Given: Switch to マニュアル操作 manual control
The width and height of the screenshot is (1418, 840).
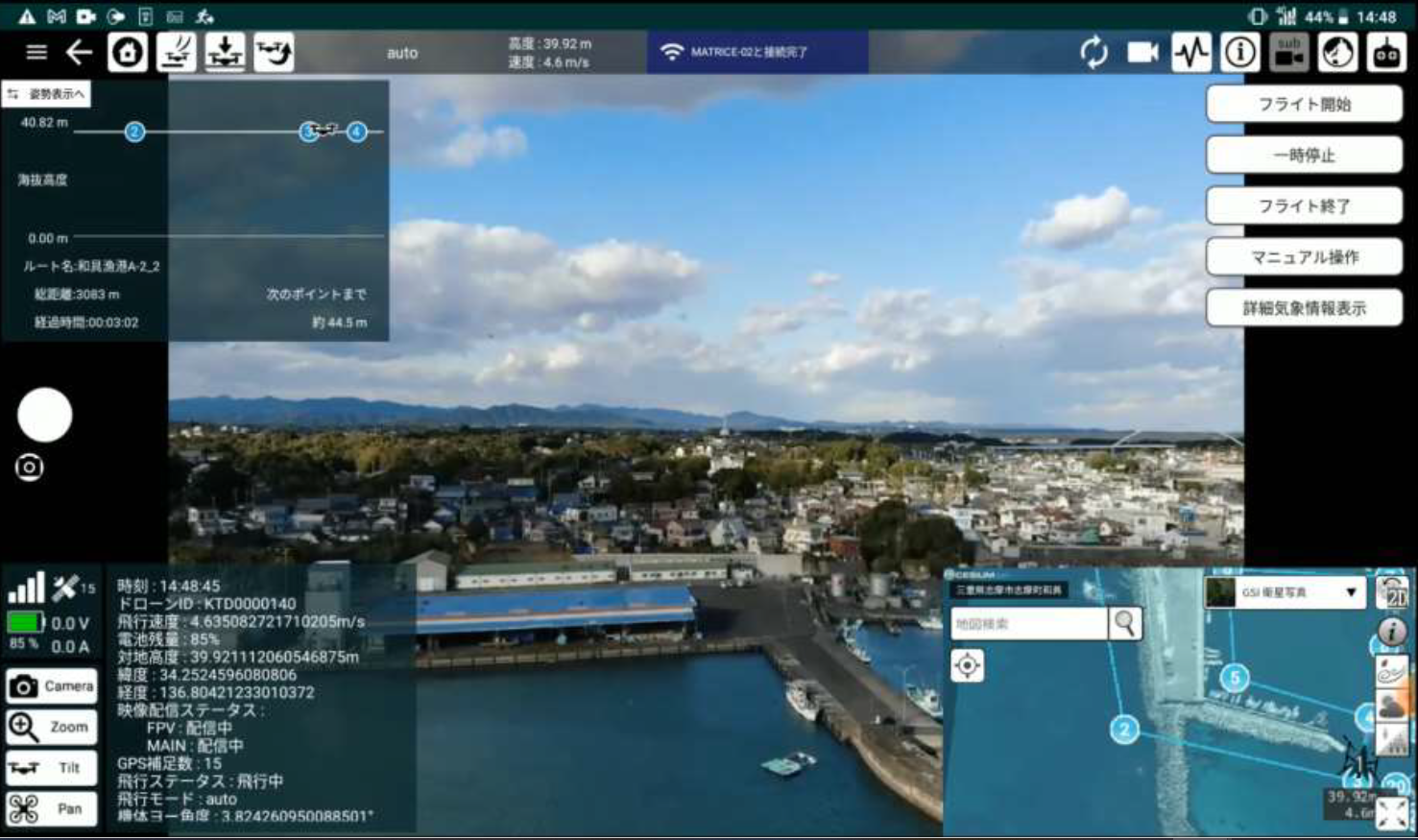Looking at the screenshot, I should 1304,256.
